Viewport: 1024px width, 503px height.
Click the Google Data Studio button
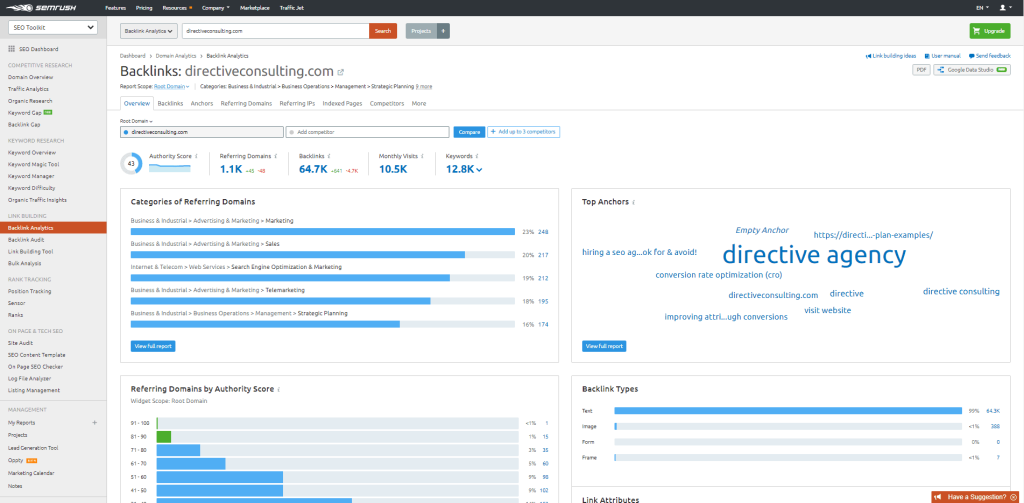[972, 70]
